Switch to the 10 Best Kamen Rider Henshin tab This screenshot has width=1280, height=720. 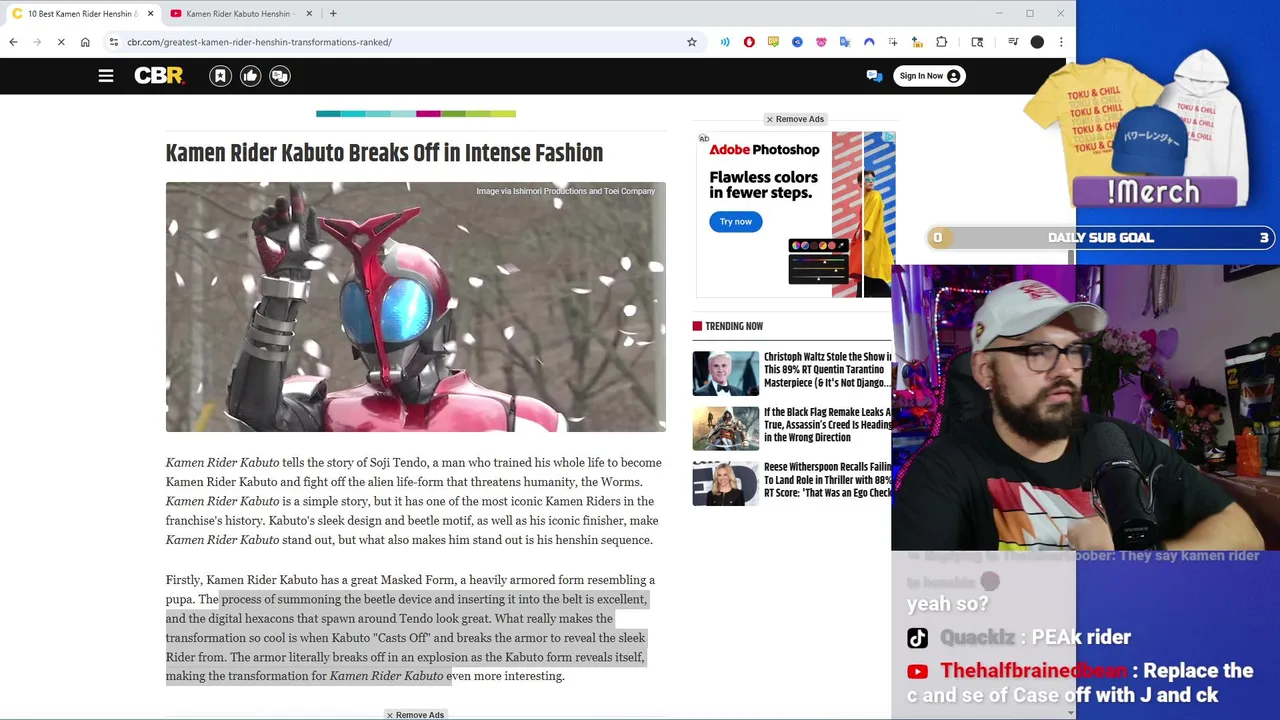82,14
